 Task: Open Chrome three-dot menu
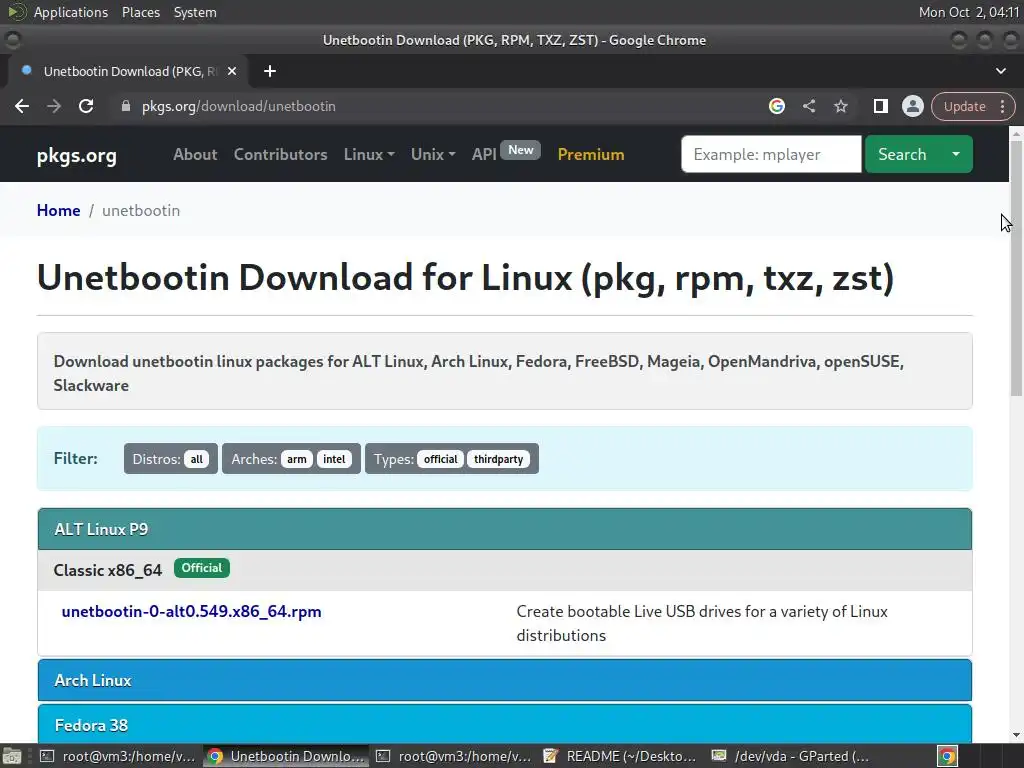tap(1002, 106)
